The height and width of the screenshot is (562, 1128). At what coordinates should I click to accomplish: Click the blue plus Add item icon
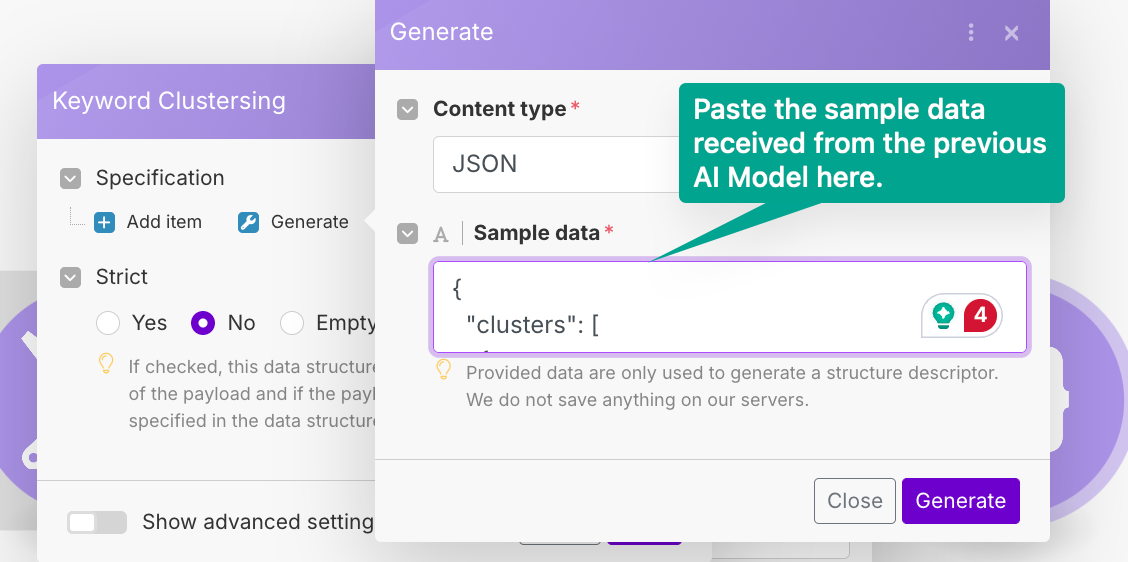pyautogui.click(x=105, y=222)
